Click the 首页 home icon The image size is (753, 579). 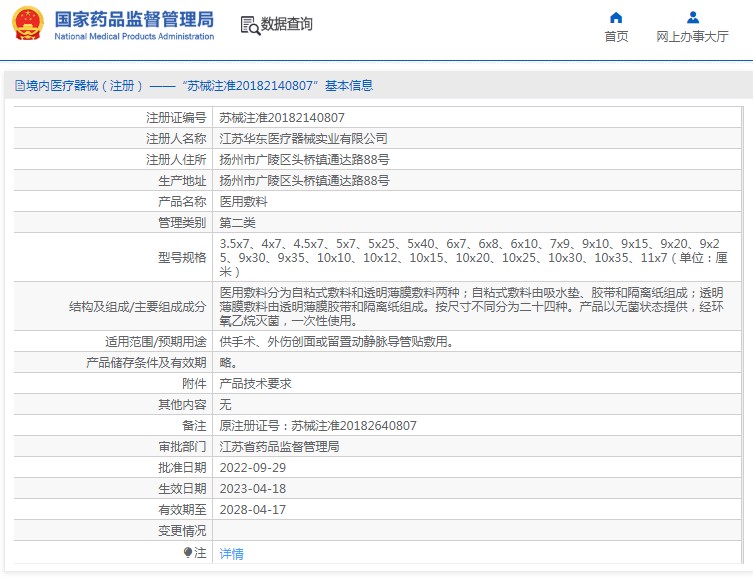pos(616,17)
